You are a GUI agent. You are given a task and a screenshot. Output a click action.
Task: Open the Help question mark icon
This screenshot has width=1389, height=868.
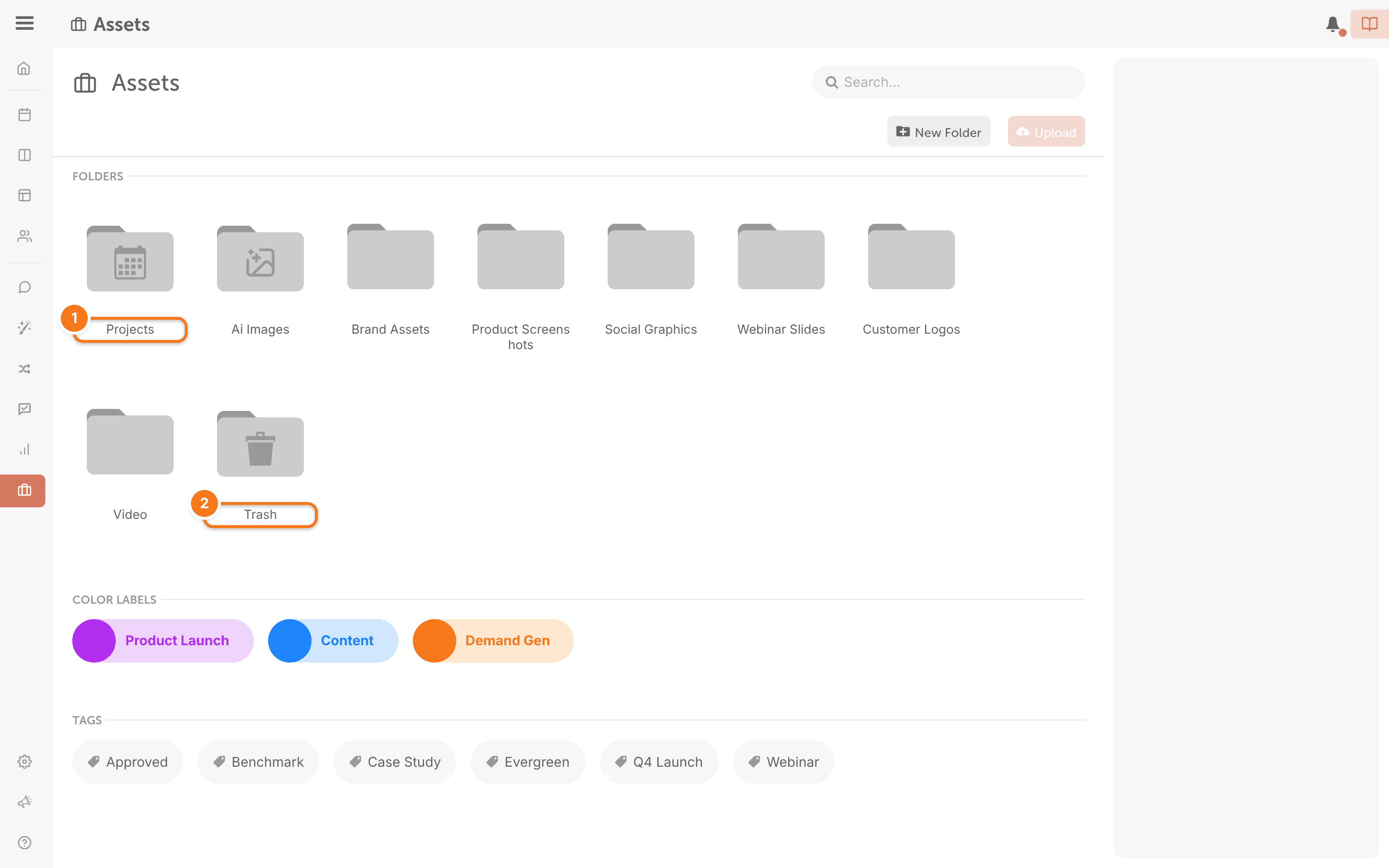click(x=24, y=843)
